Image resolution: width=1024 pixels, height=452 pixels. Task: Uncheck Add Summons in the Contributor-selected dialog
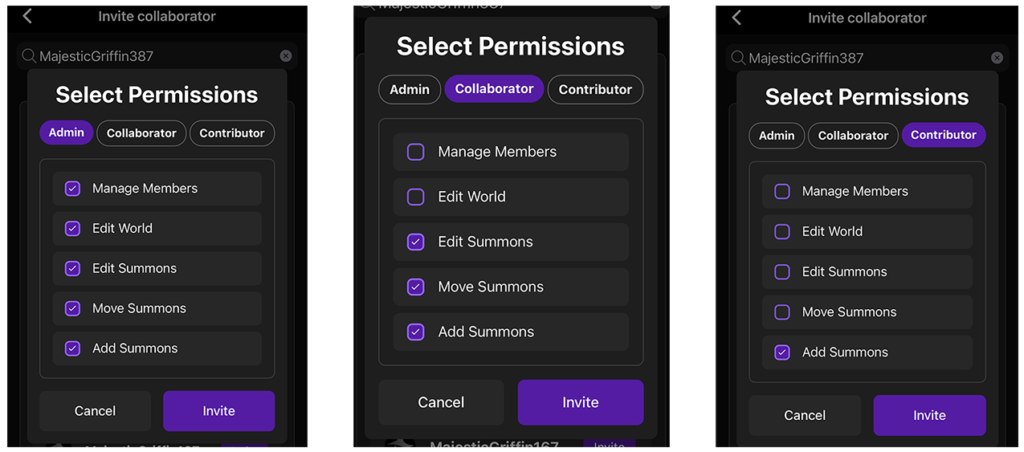click(x=783, y=352)
